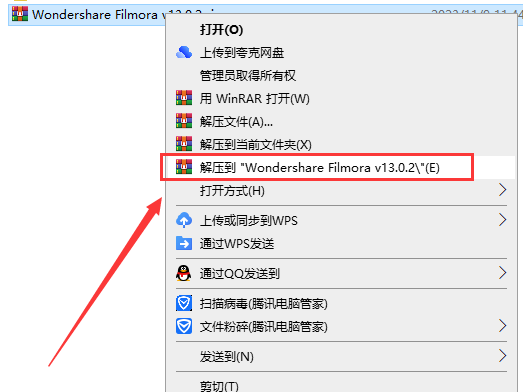Choose 剪切(T) in the context menu
523x392 pixels.
coord(219,386)
